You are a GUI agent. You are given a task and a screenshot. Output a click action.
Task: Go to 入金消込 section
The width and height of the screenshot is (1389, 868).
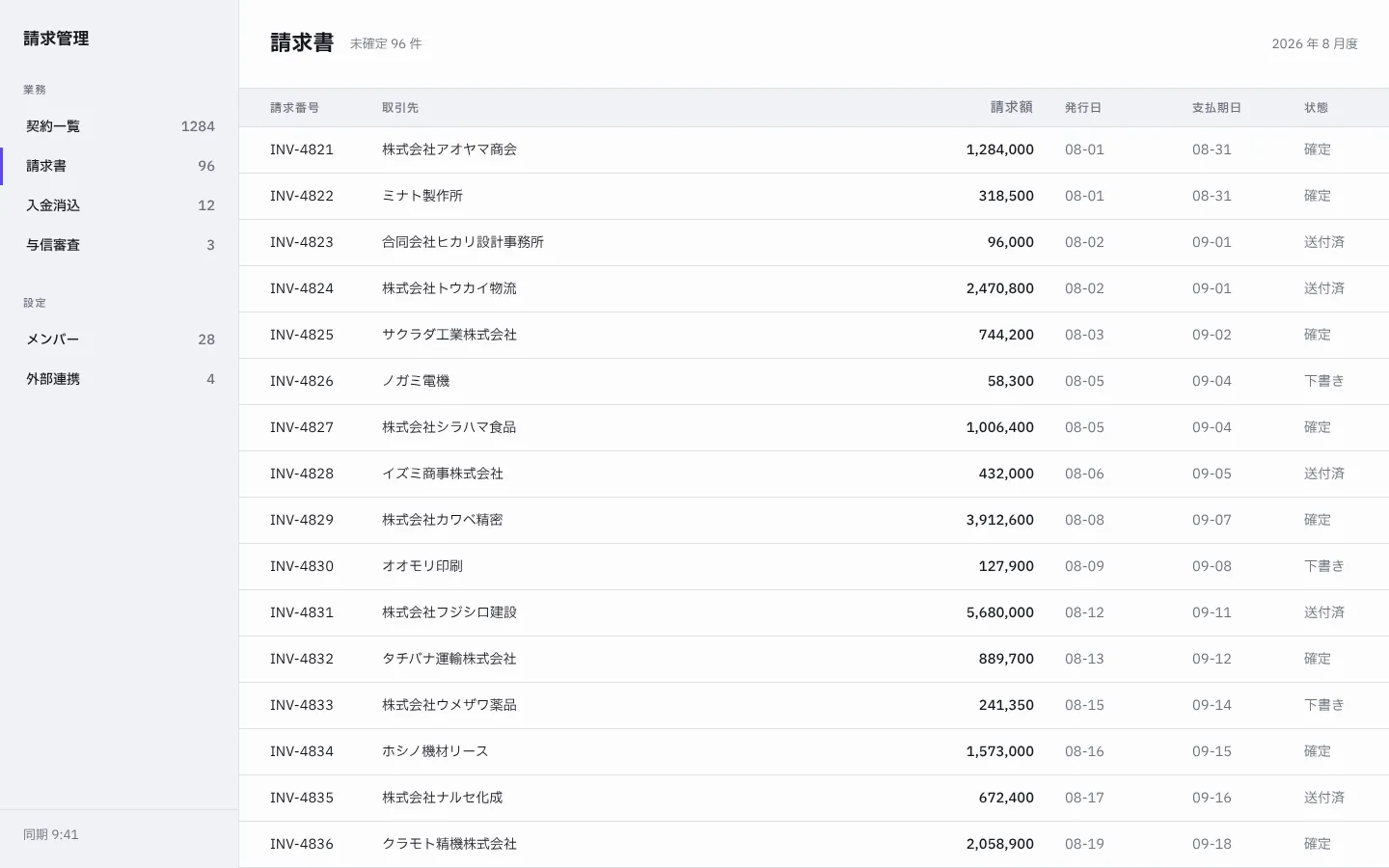coord(120,205)
